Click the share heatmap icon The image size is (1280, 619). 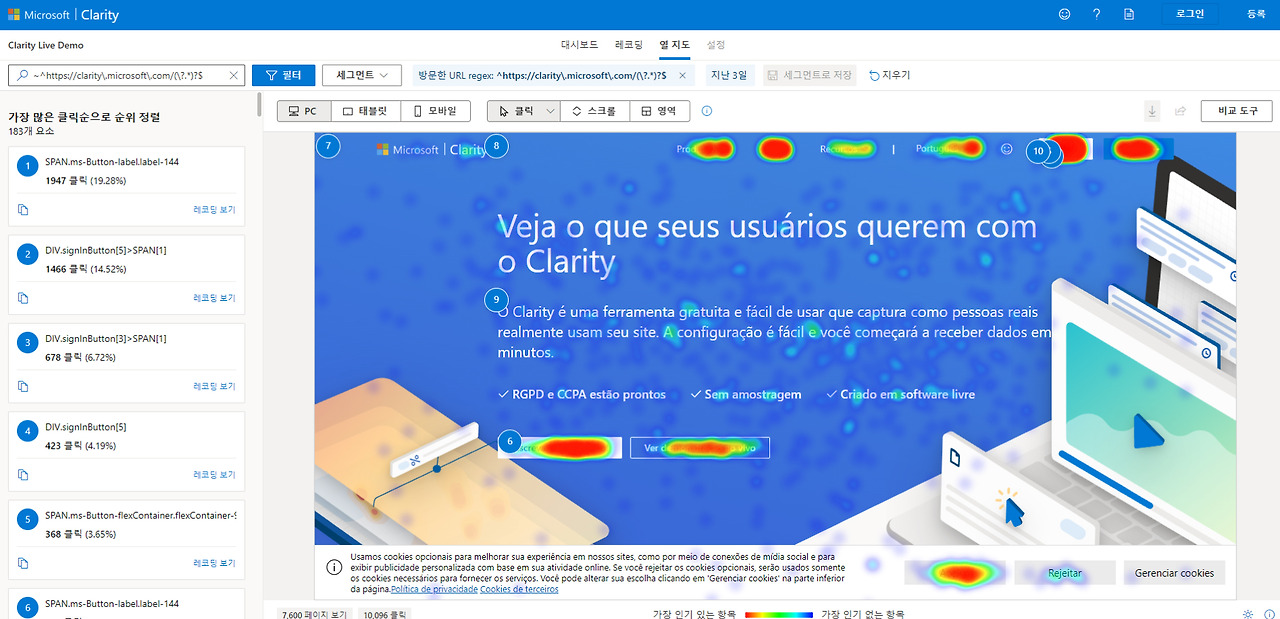(x=1180, y=111)
